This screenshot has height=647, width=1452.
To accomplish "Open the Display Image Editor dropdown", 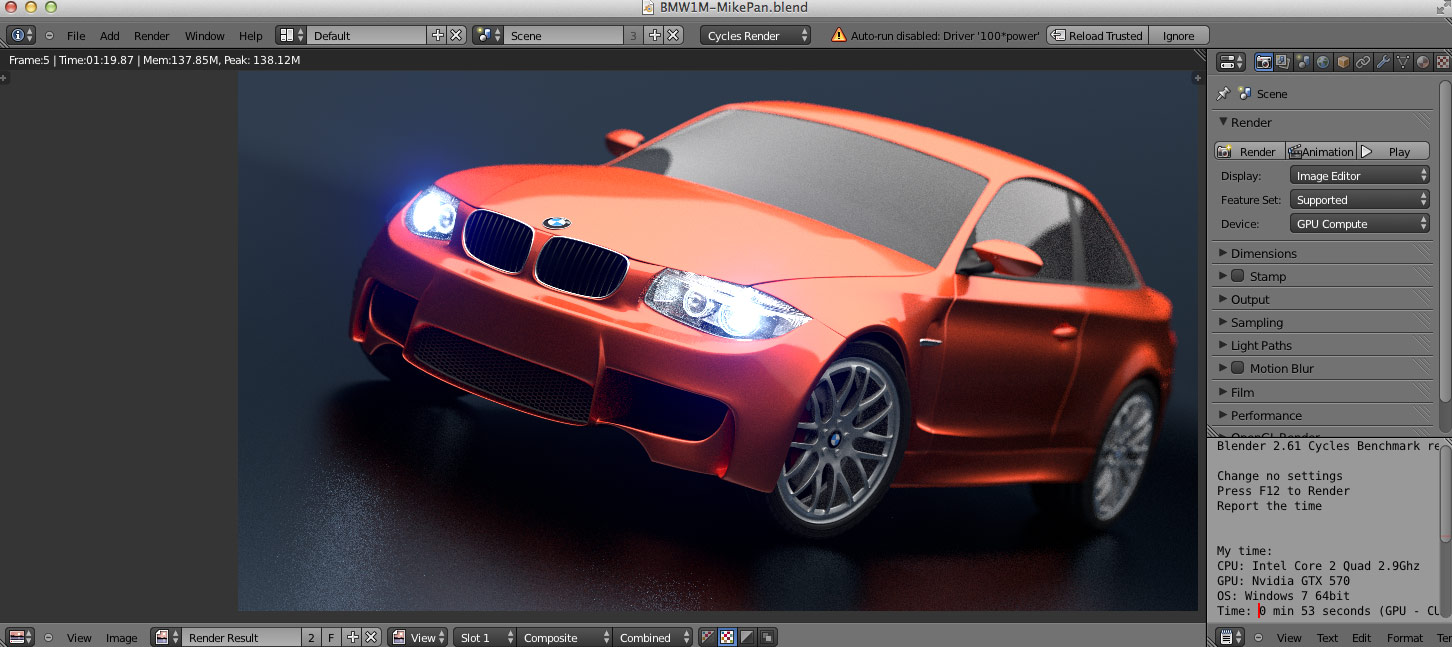I will coord(1360,175).
